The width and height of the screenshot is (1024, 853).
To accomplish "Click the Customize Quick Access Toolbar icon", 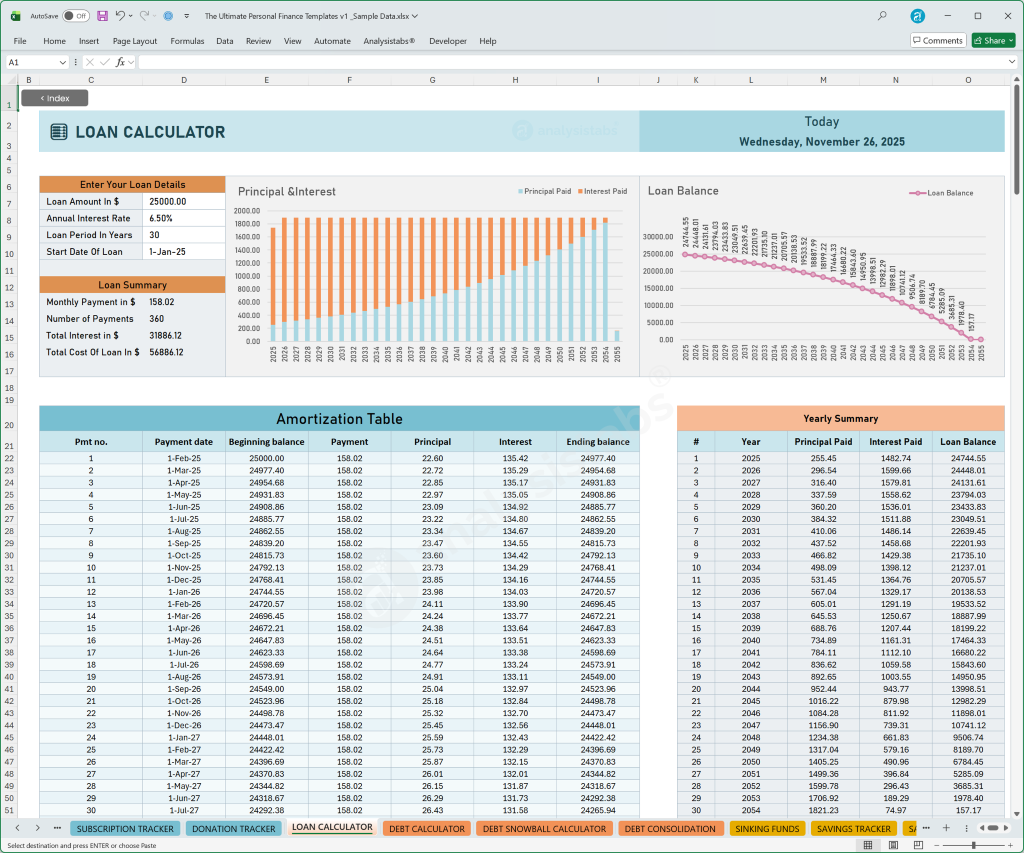I will [x=187, y=16].
